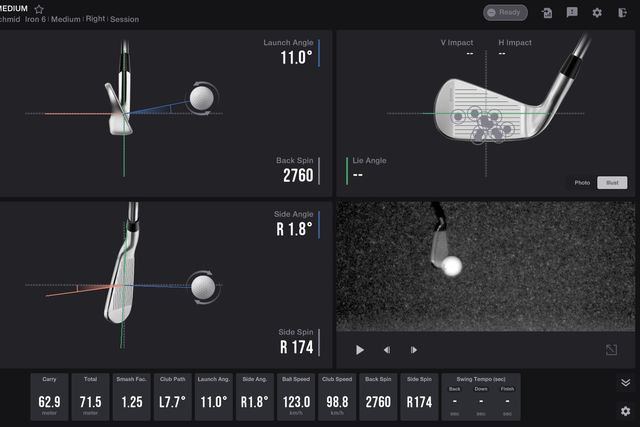Click the export data icon
640x427 pixels.
click(x=547, y=13)
